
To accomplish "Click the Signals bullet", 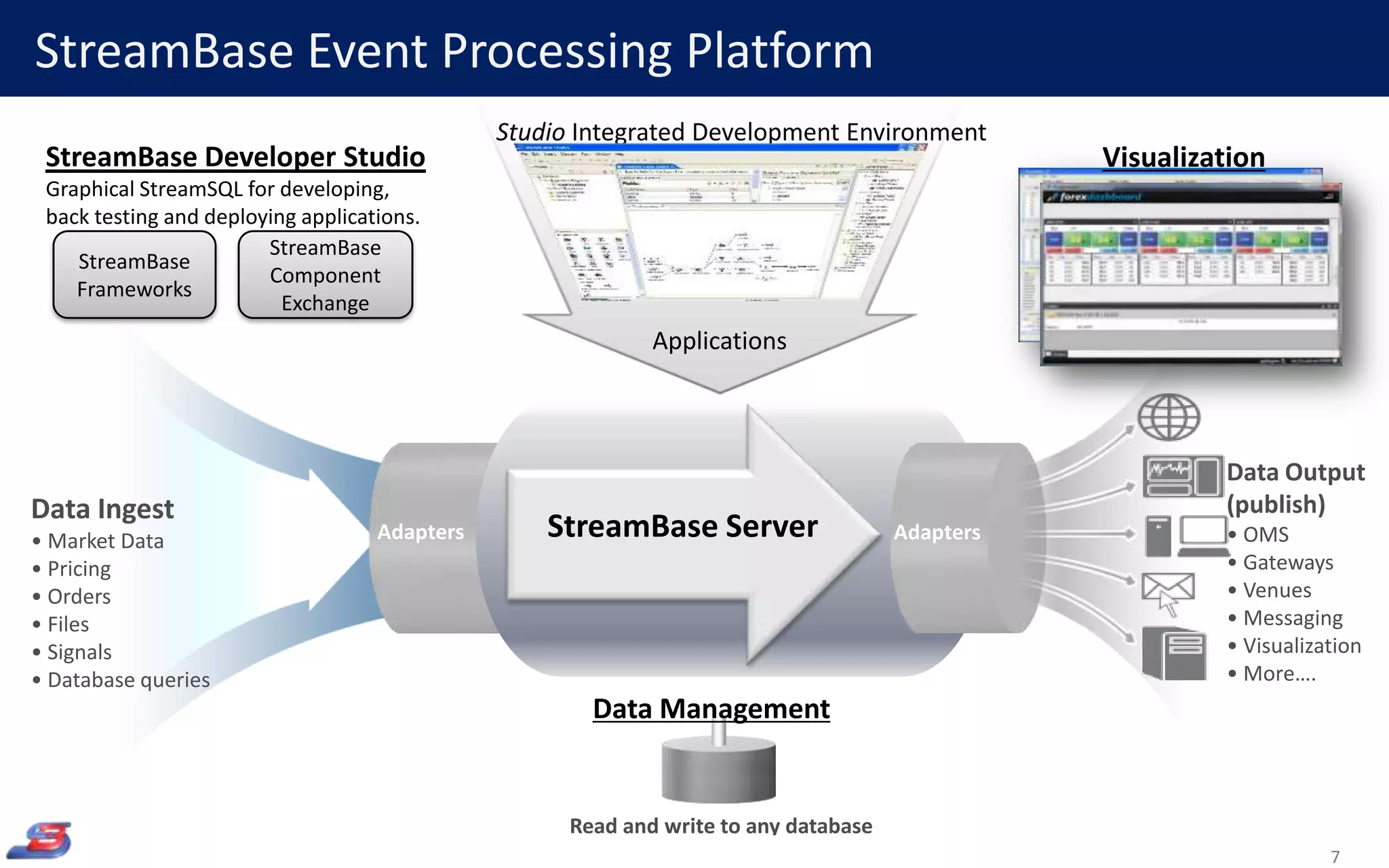I will click(x=72, y=652).
